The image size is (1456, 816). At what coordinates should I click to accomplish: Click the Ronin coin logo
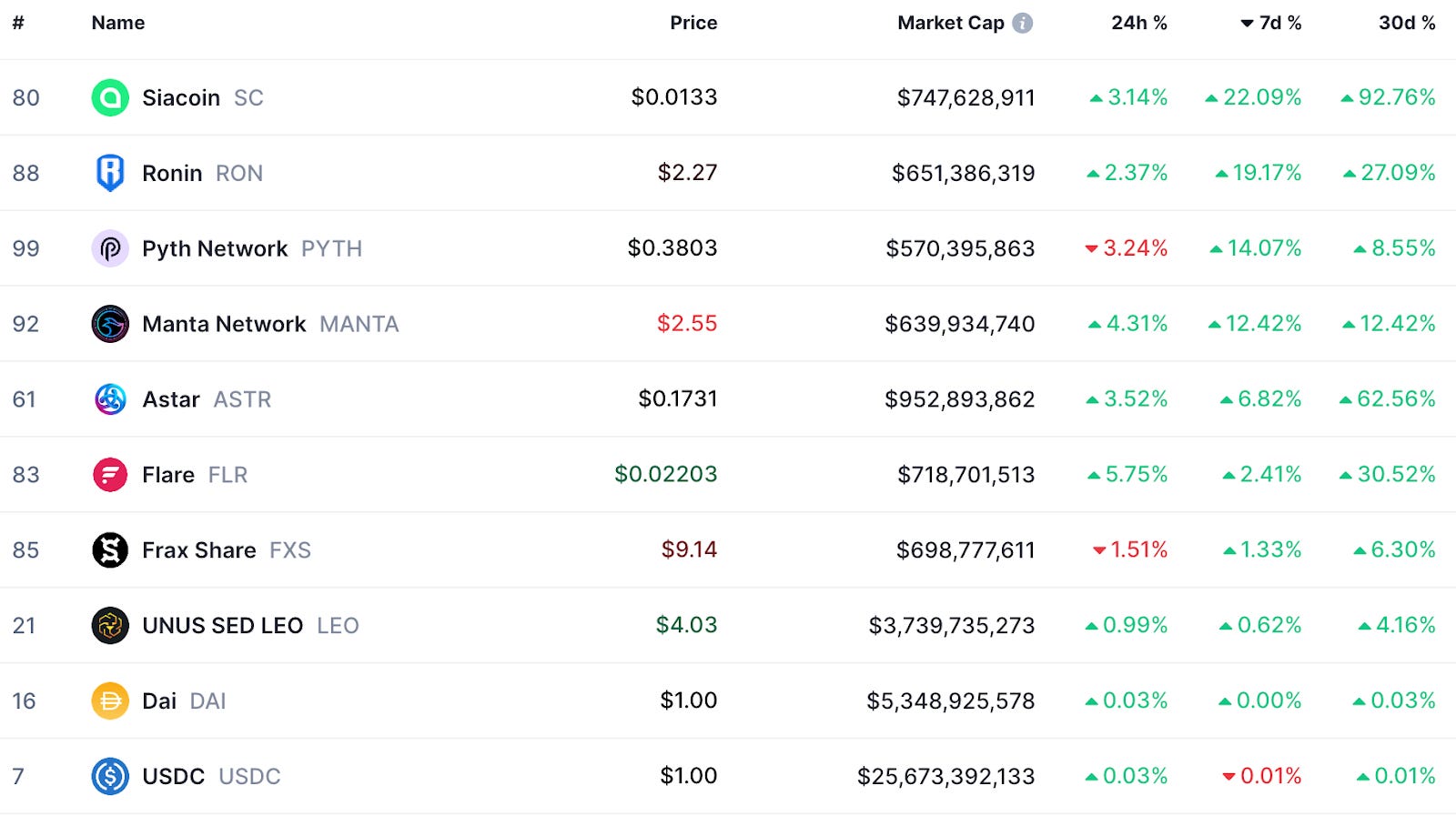point(110,173)
